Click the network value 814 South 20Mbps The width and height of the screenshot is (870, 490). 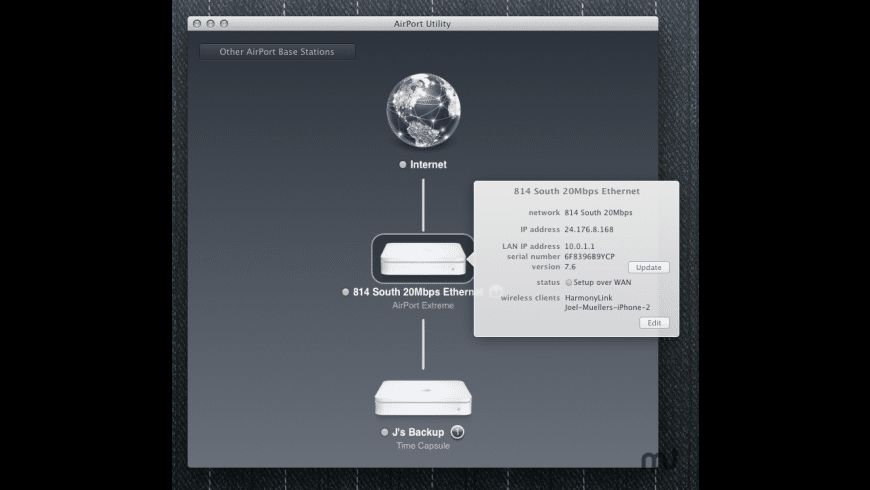(x=598, y=213)
